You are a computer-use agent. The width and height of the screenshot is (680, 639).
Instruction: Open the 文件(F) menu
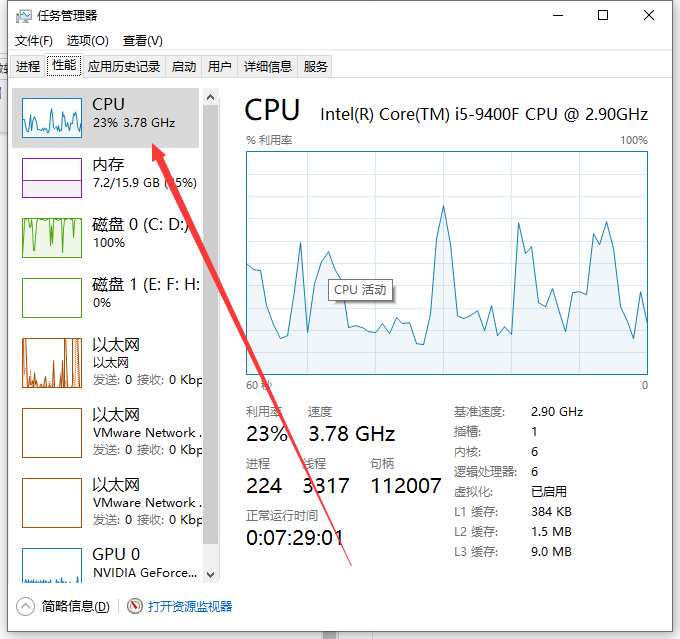click(x=33, y=41)
